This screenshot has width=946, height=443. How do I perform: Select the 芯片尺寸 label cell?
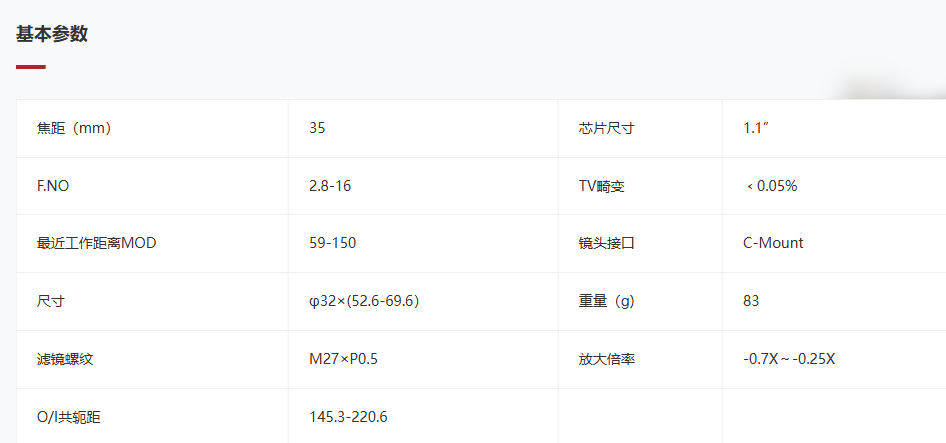coord(640,129)
